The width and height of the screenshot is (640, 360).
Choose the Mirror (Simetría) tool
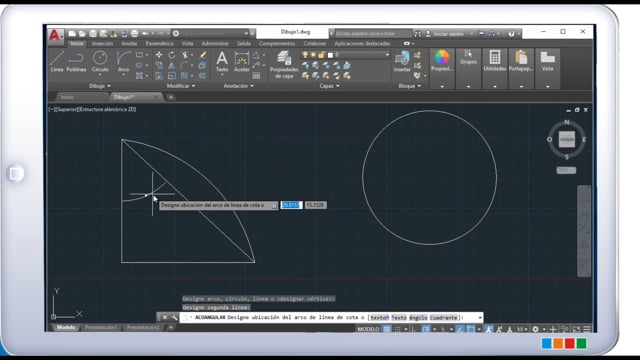coord(172,65)
